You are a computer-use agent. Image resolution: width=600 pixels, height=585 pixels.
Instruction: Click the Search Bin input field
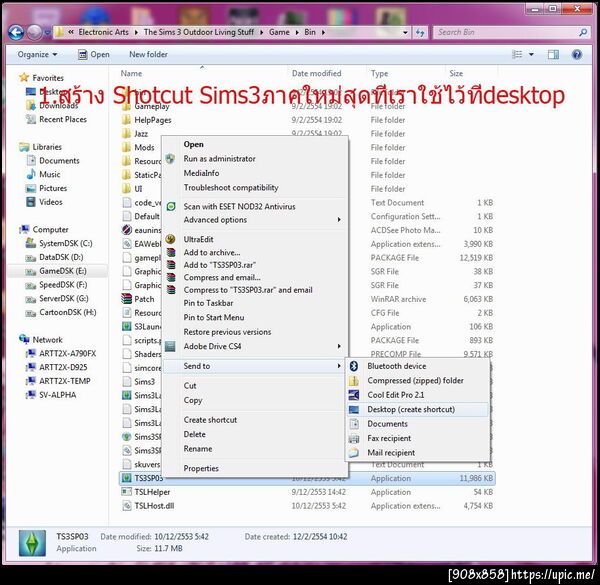(505, 33)
